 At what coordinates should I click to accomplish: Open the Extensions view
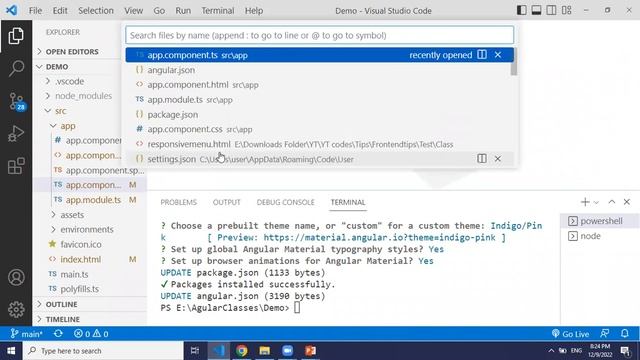16,166
